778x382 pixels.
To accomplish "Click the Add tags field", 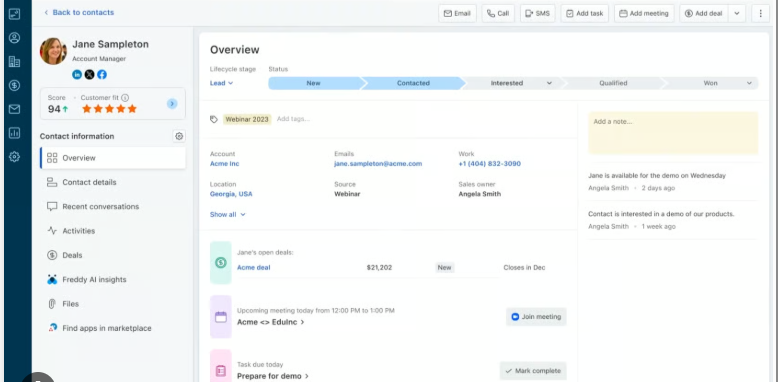I will 293,119.
